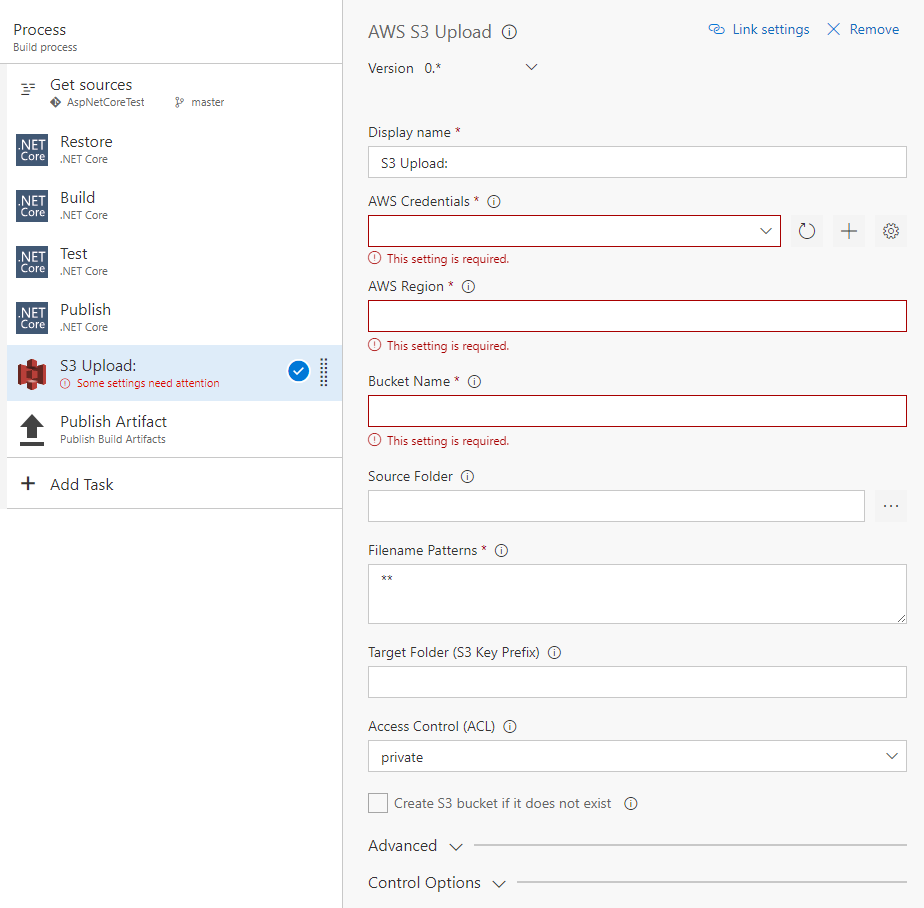Expand the Control Options section
924x908 pixels.
[x=437, y=883]
